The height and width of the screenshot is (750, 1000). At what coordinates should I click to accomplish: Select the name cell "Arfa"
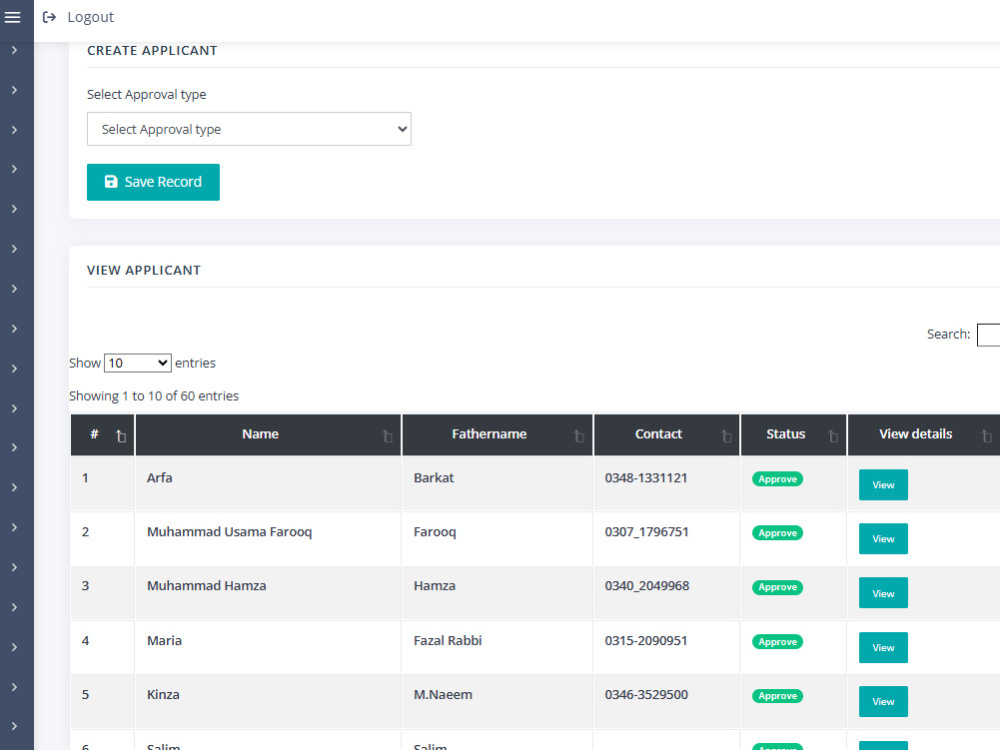pos(159,478)
